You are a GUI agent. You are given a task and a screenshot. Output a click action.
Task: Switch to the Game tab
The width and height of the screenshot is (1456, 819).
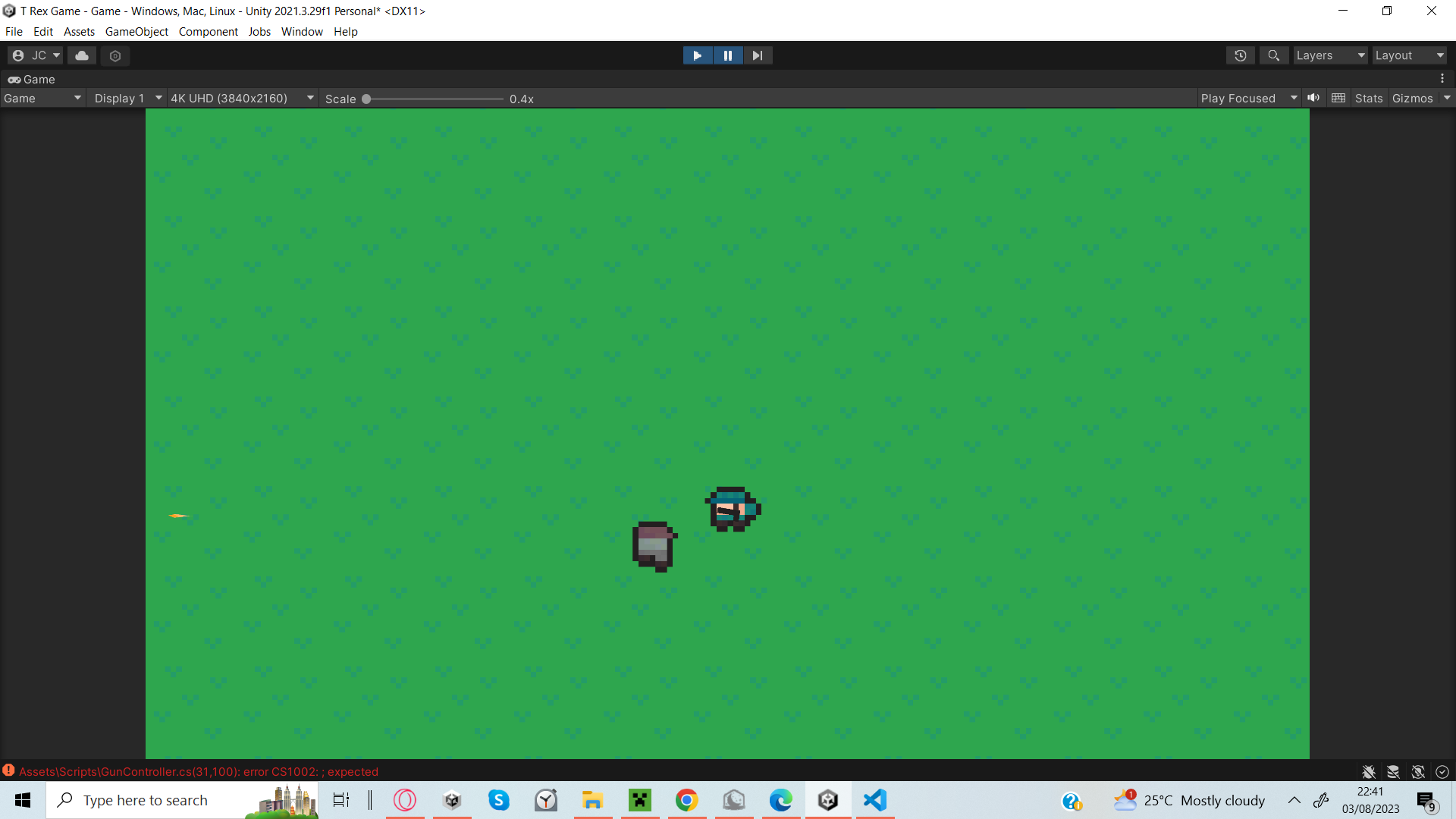pyautogui.click(x=32, y=79)
